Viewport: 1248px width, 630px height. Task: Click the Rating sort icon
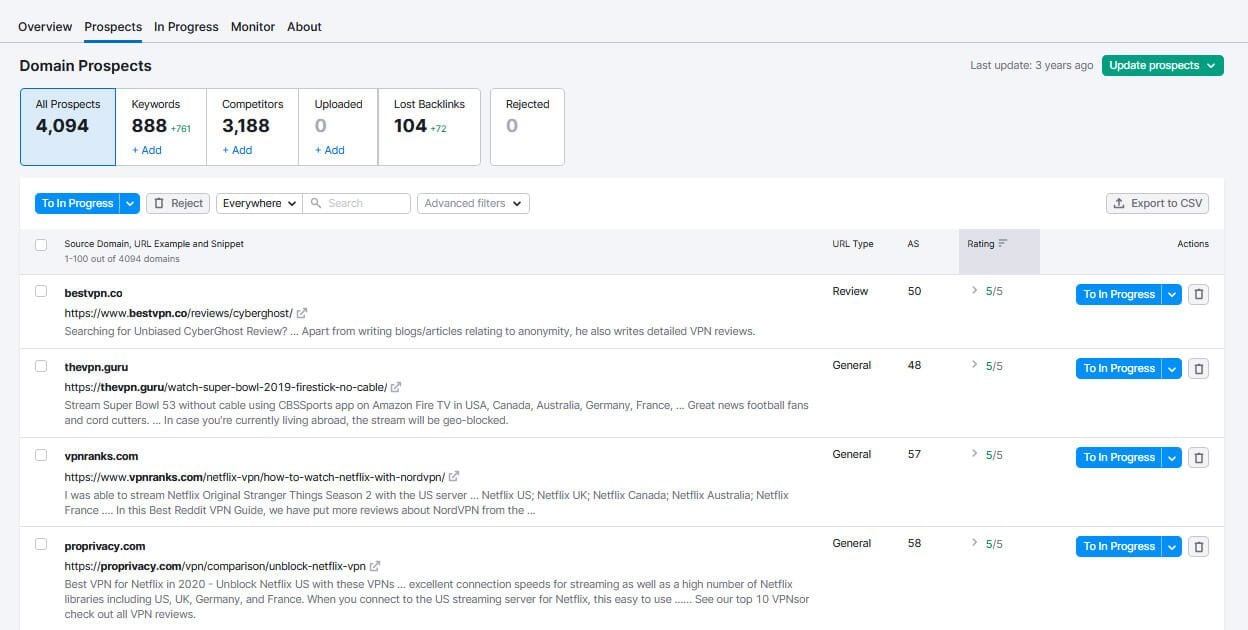[x=1003, y=243]
